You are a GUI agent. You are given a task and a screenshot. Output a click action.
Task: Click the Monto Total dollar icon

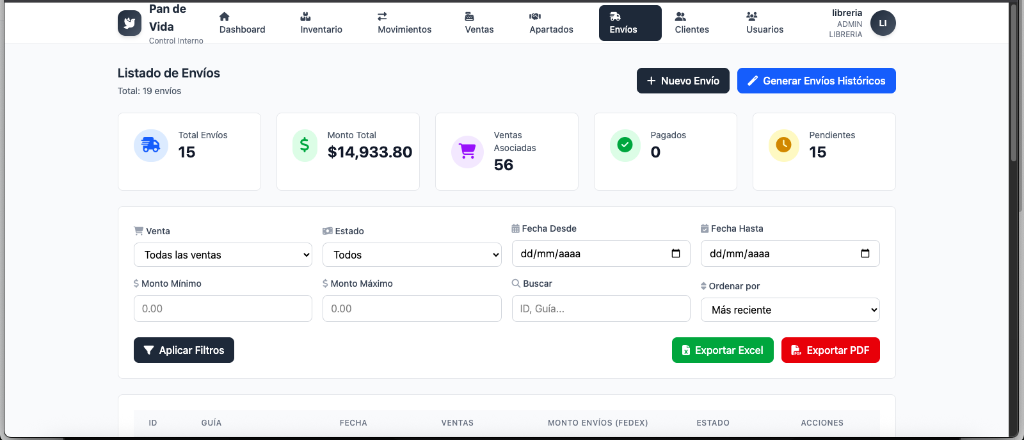(x=305, y=145)
